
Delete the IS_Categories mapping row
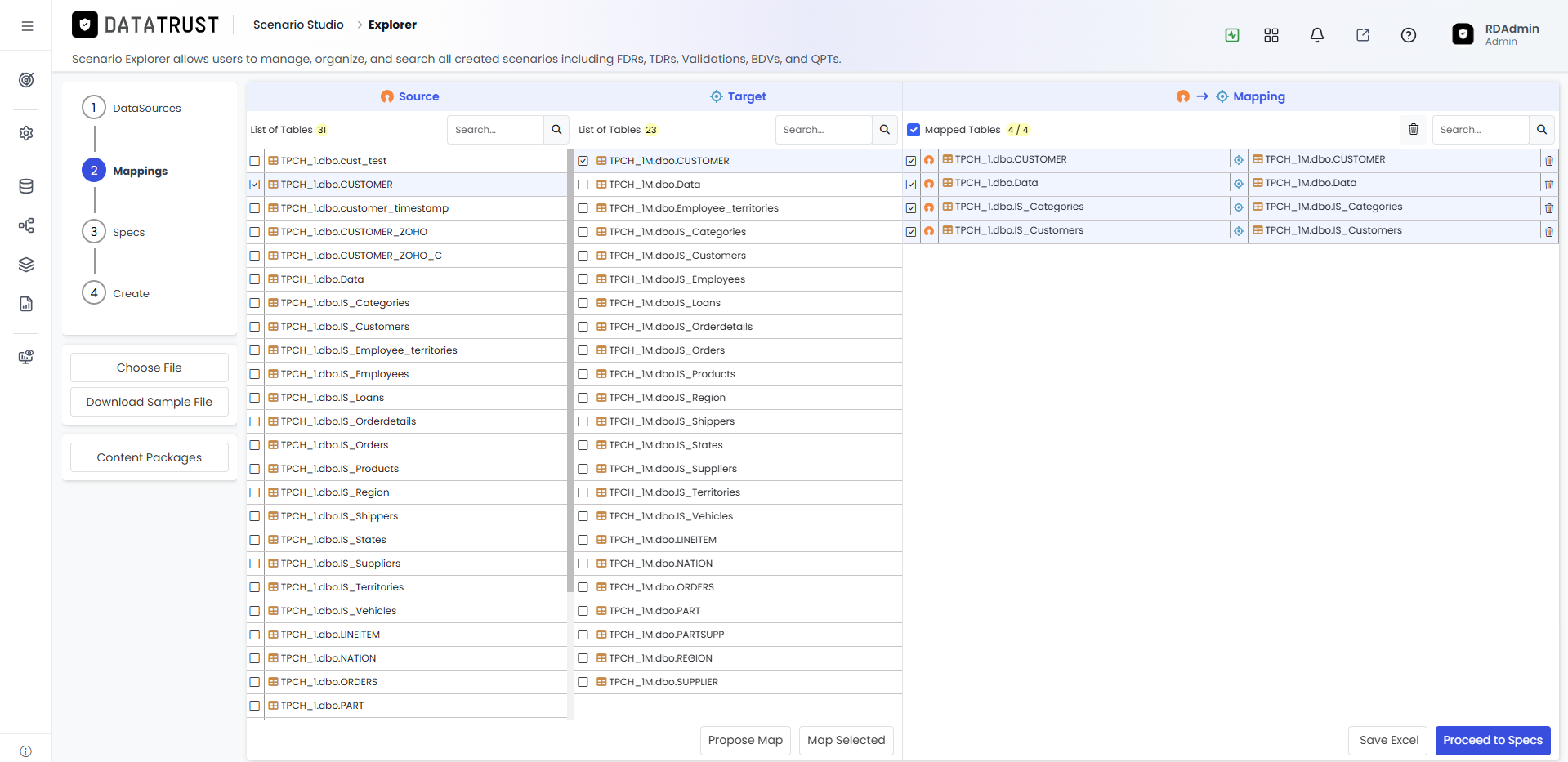[x=1549, y=208]
